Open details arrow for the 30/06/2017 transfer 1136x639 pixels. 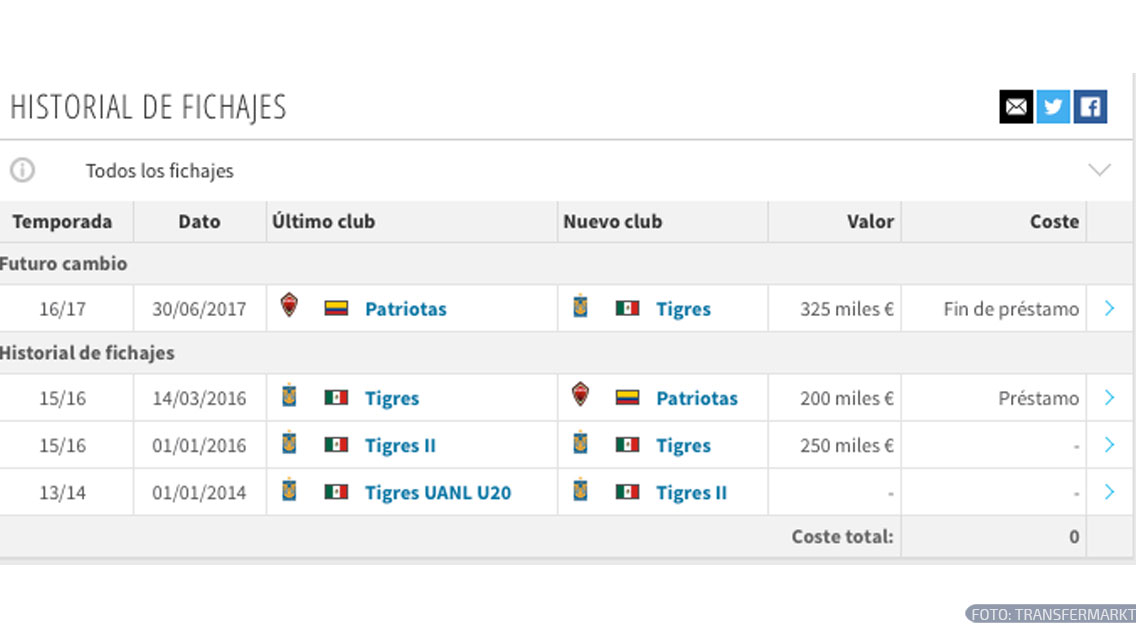(x=1109, y=308)
